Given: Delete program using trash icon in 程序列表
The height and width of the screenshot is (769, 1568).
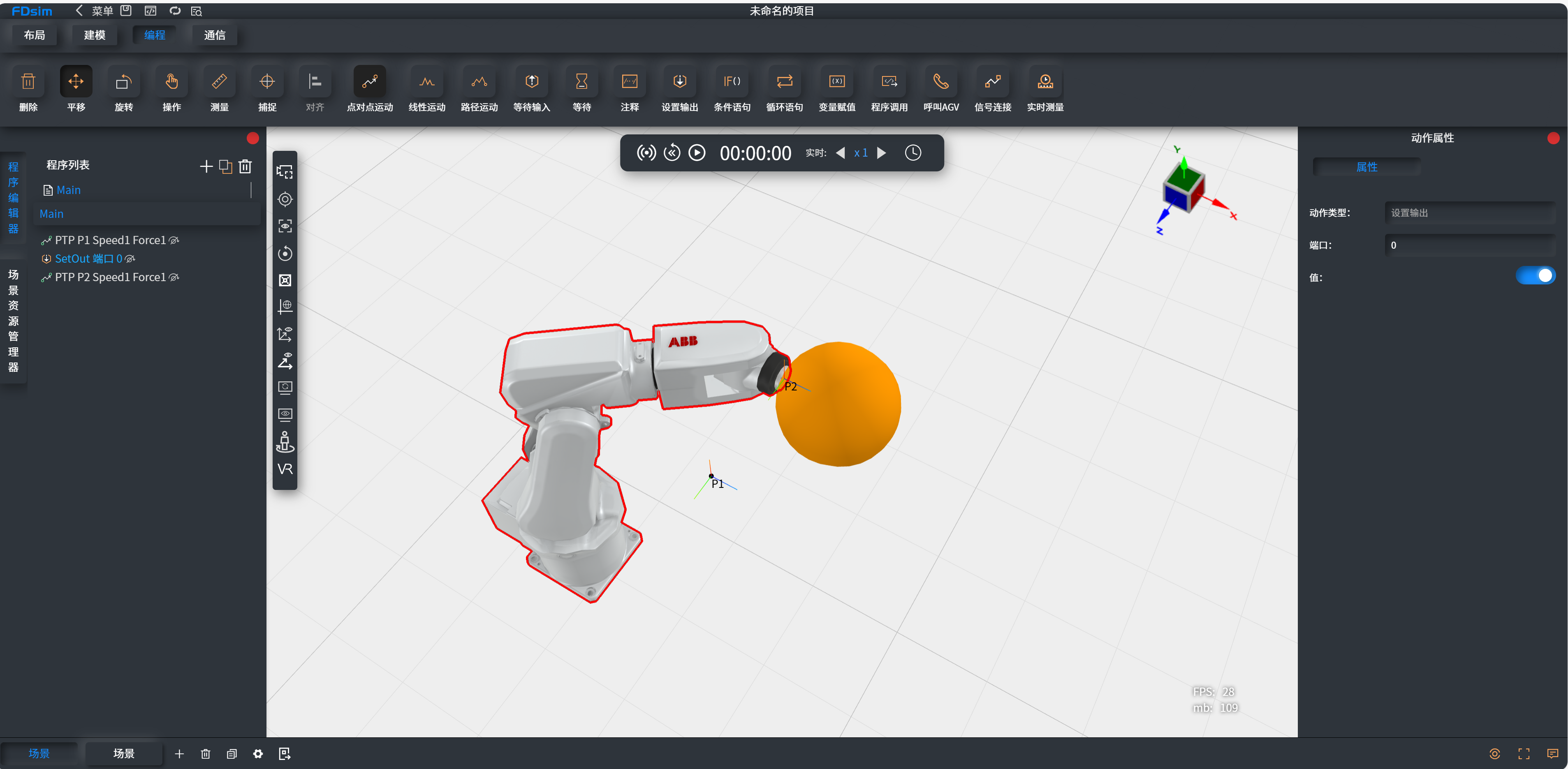Looking at the screenshot, I should [246, 167].
